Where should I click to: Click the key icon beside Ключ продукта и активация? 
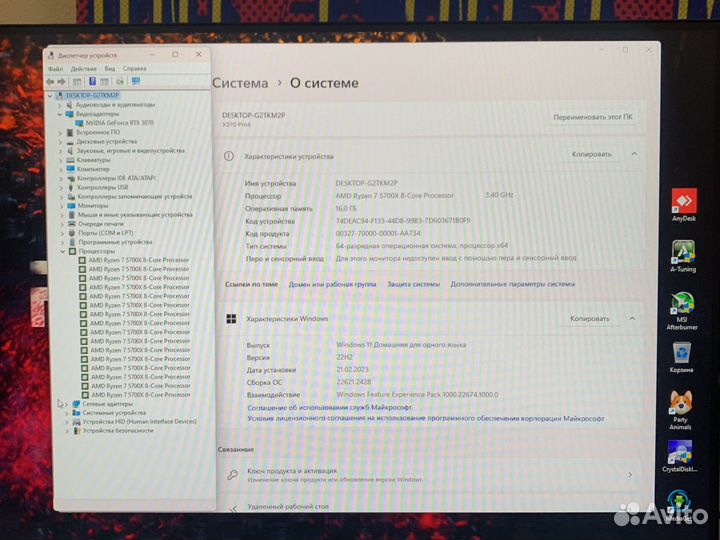[232, 475]
